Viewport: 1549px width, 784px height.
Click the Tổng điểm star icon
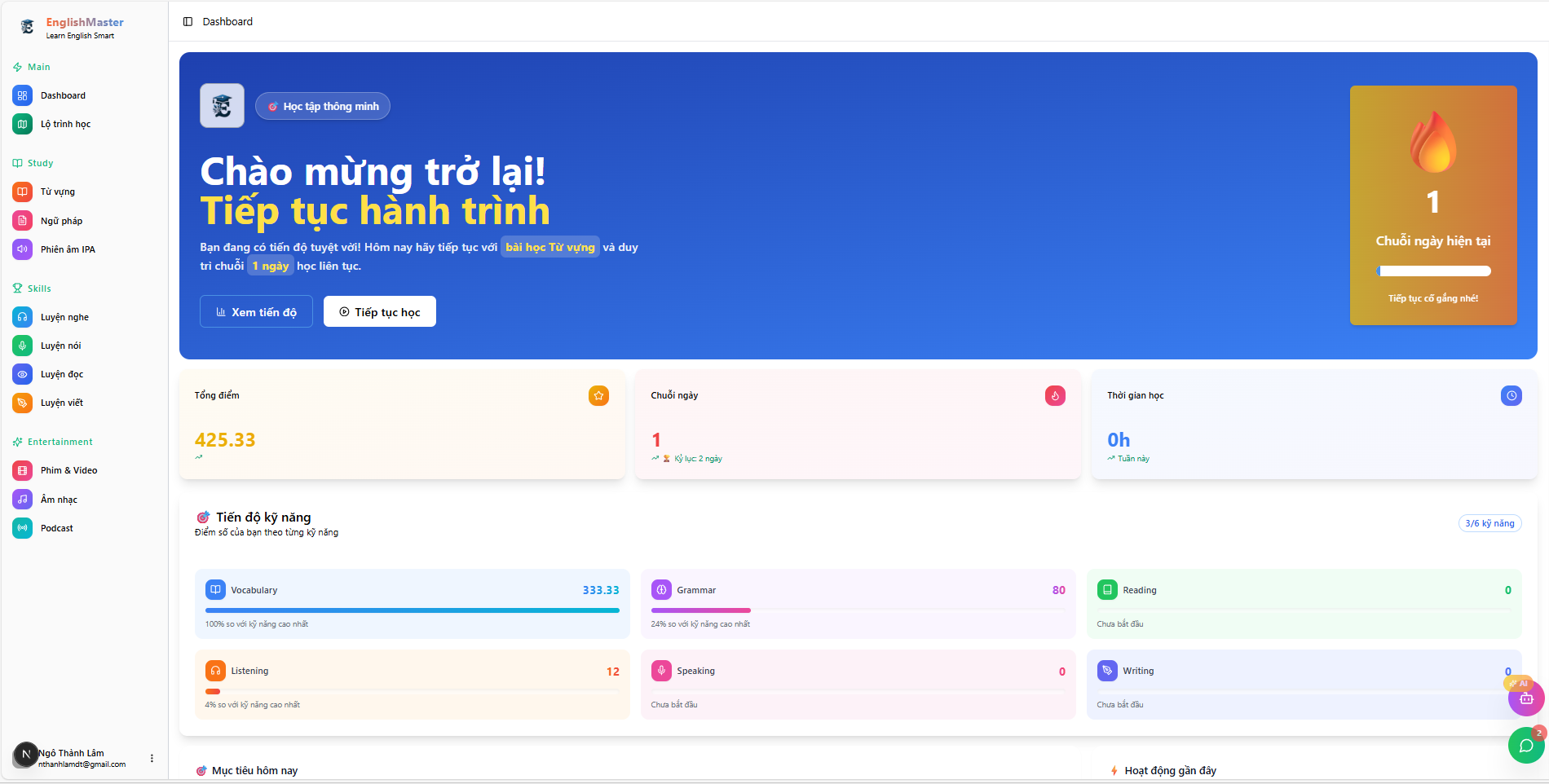pyautogui.click(x=599, y=395)
